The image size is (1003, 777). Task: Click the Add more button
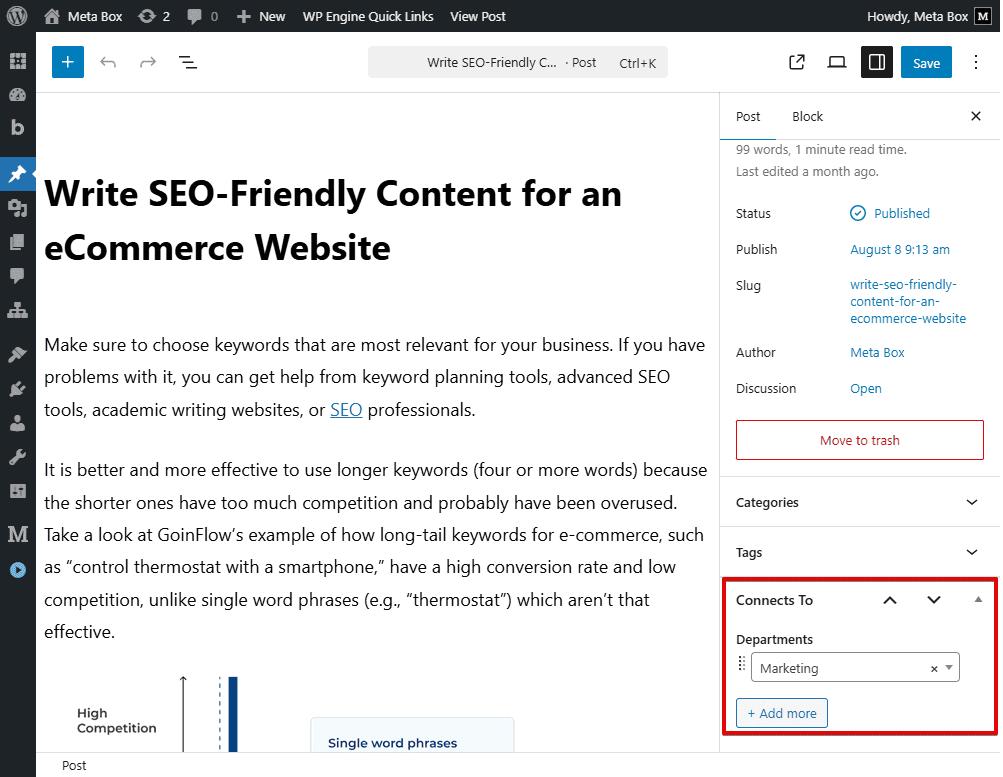(x=782, y=713)
